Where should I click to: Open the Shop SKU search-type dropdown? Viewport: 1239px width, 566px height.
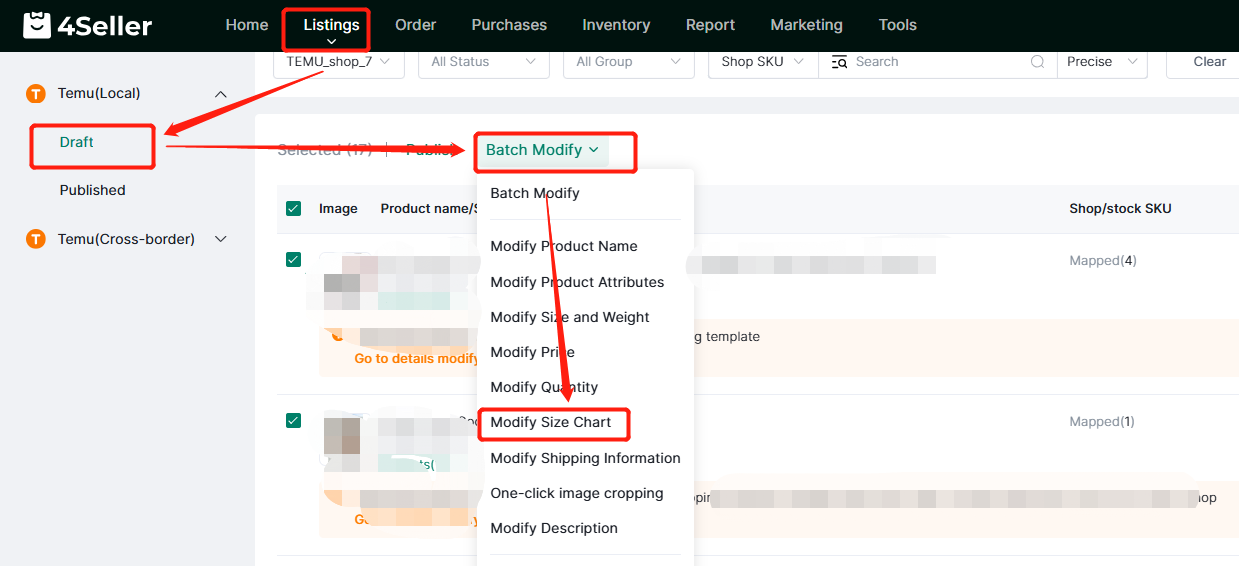763,62
